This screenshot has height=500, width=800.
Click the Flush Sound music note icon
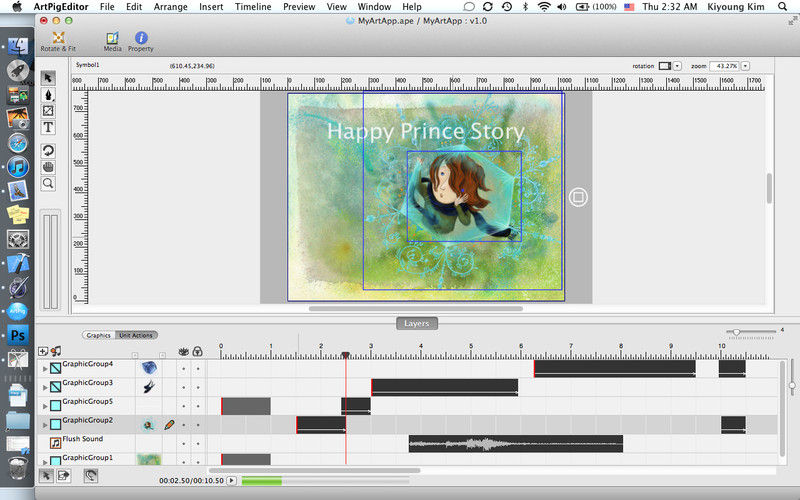(55, 443)
